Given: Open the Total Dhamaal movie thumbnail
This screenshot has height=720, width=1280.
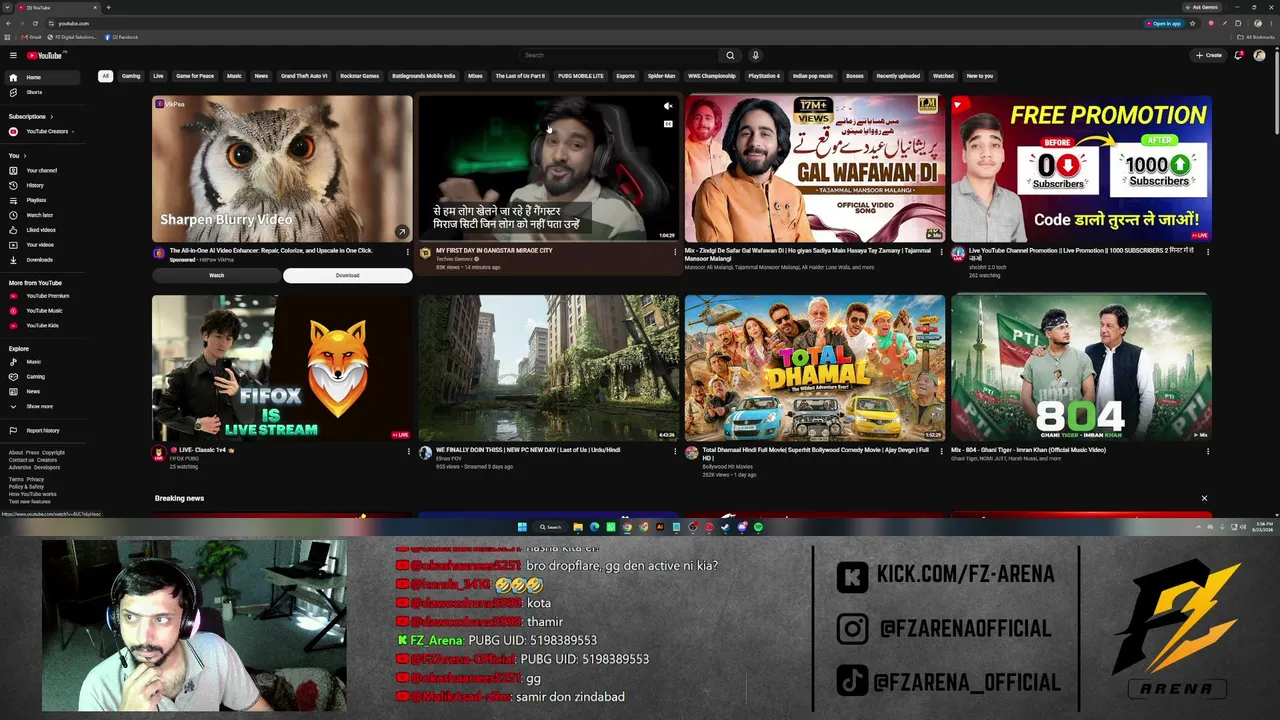Looking at the screenshot, I should [815, 368].
